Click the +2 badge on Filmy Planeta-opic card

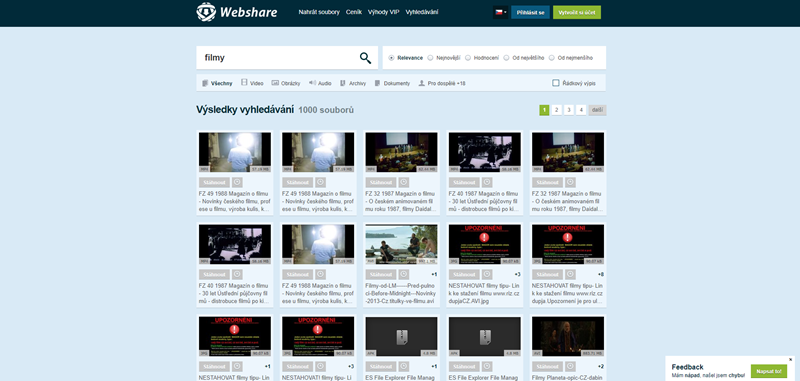click(601, 366)
